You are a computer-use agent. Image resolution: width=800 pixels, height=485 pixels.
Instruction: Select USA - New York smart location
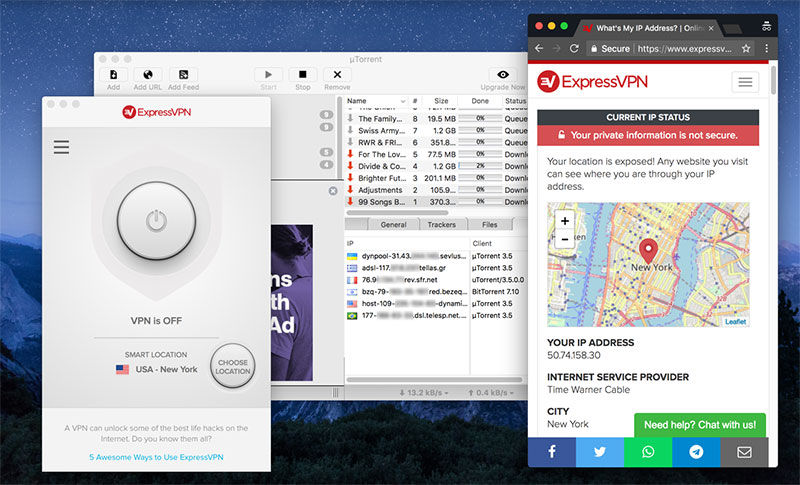click(x=157, y=369)
